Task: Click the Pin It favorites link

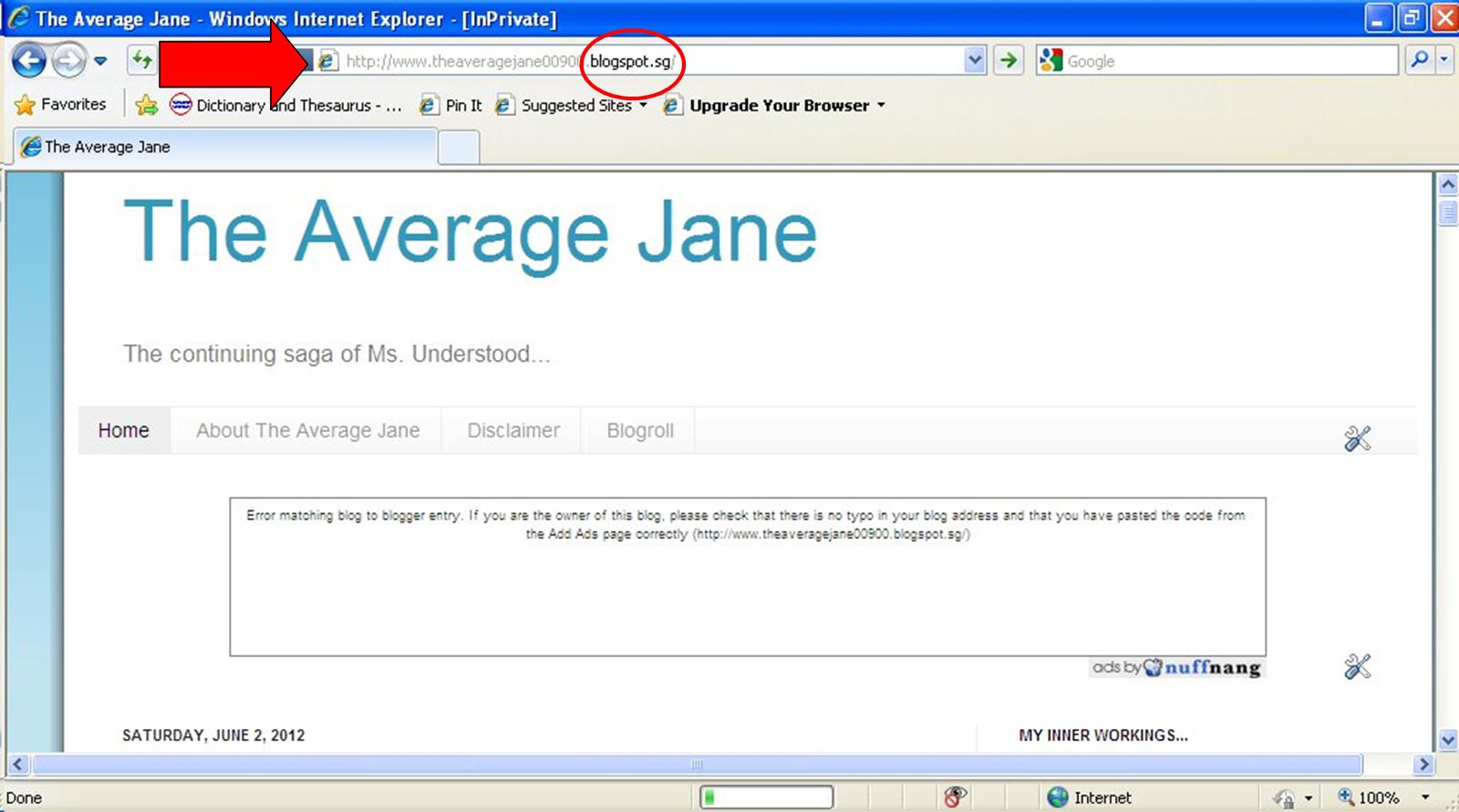Action: pos(450,105)
